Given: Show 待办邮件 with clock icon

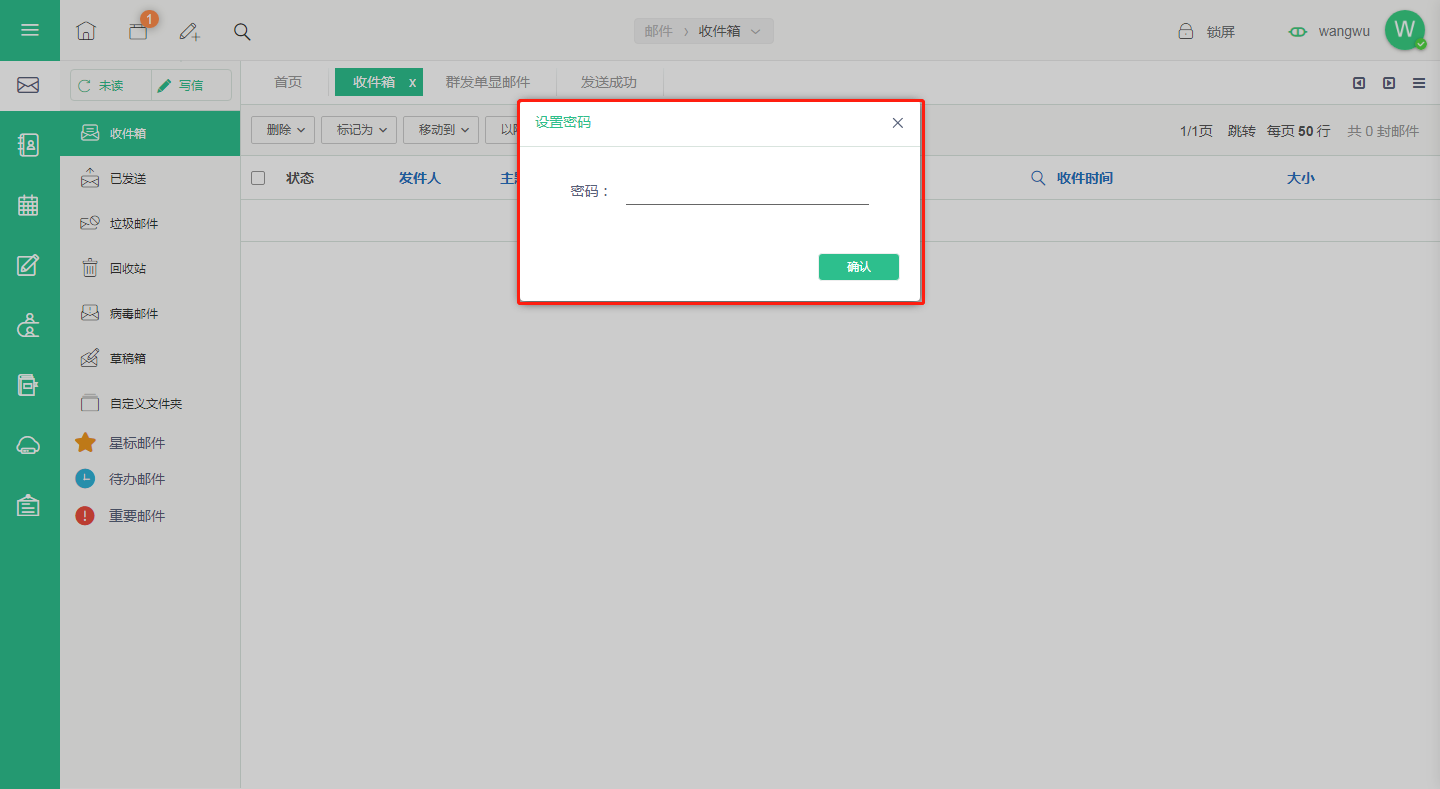Looking at the screenshot, I should [137, 479].
